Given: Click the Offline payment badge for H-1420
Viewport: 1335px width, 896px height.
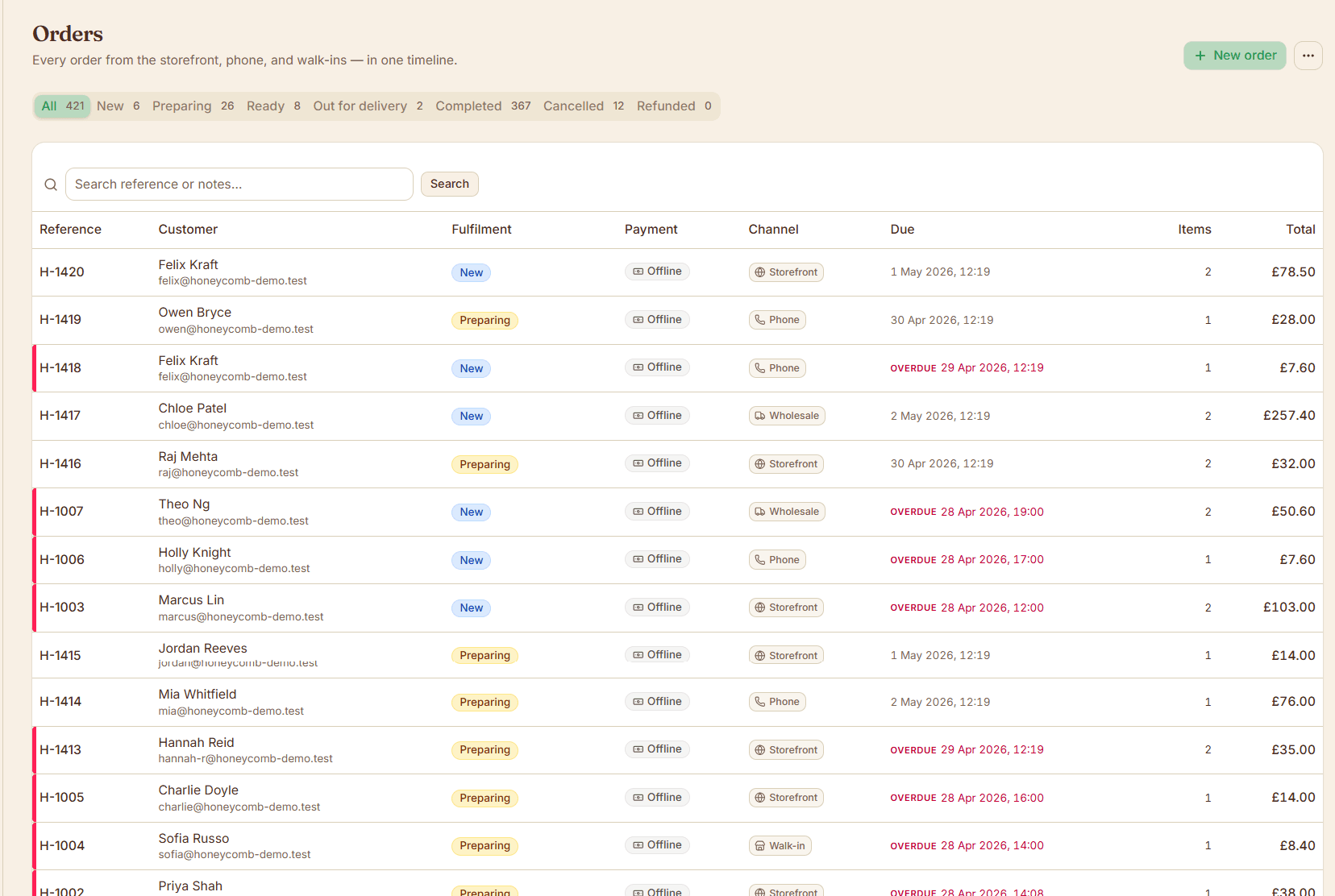Looking at the screenshot, I should [657, 272].
